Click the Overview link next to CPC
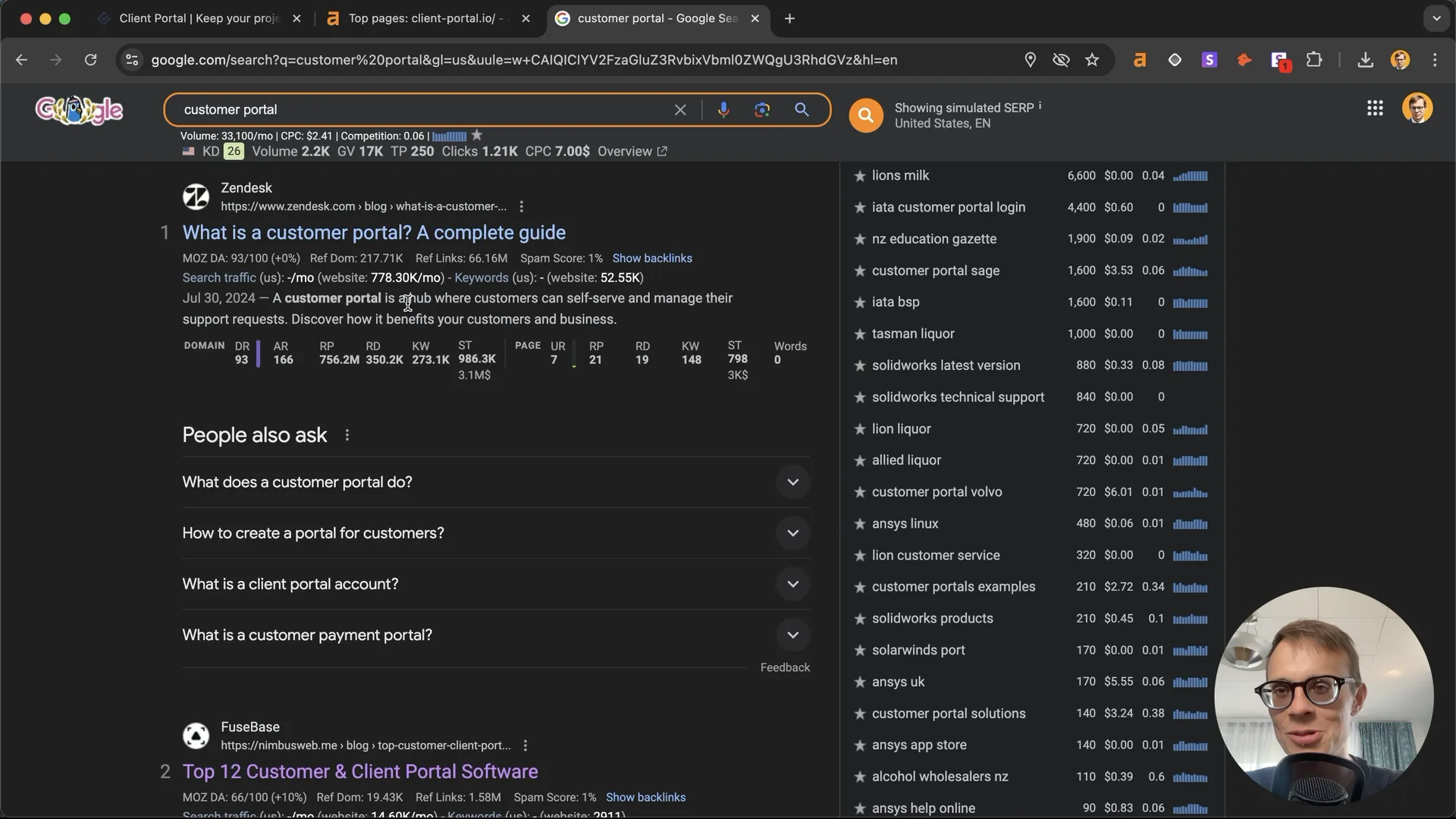The height and width of the screenshot is (819, 1456). (x=632, y=152)
